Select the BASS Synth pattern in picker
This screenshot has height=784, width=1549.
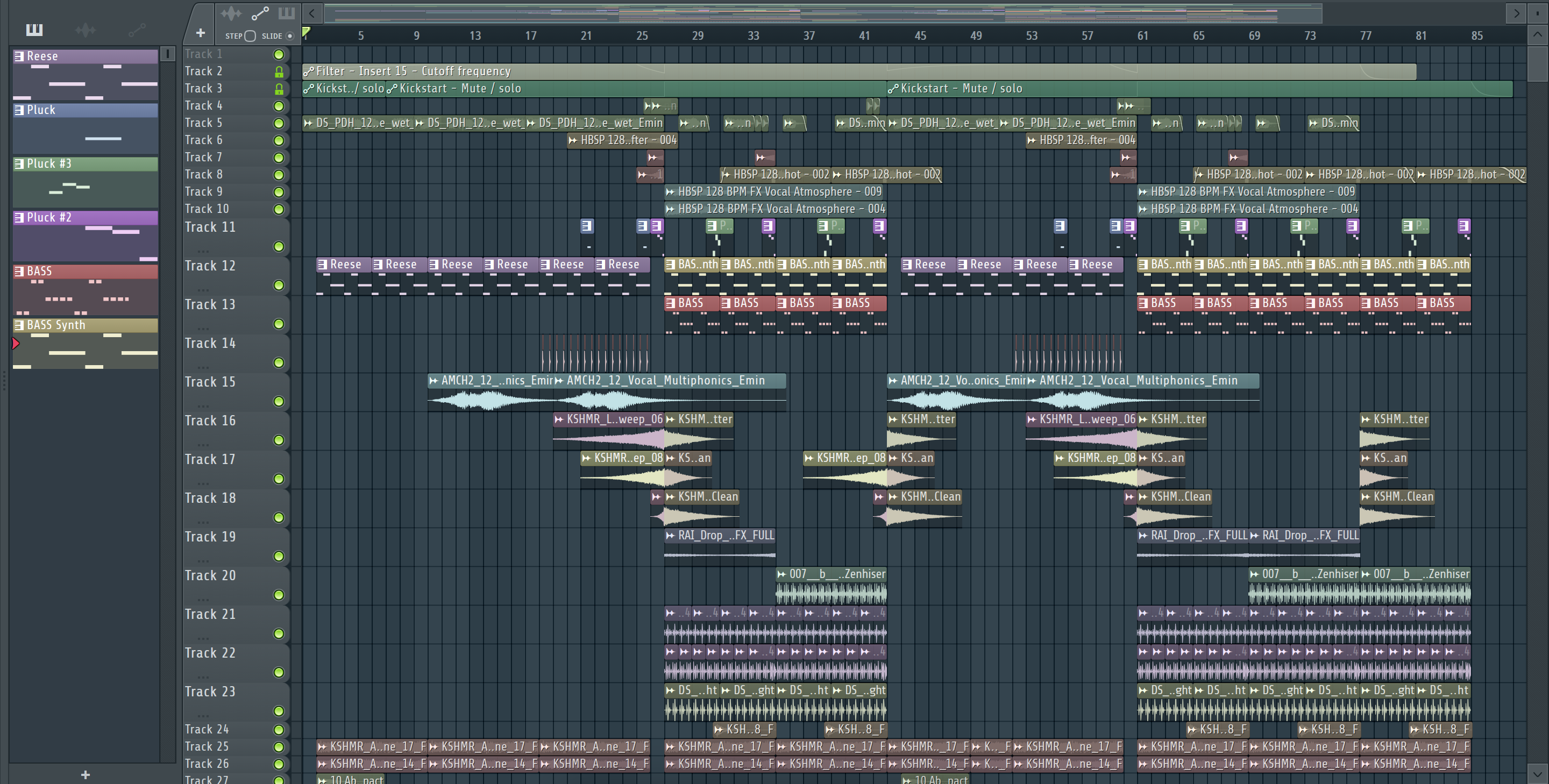86,343
